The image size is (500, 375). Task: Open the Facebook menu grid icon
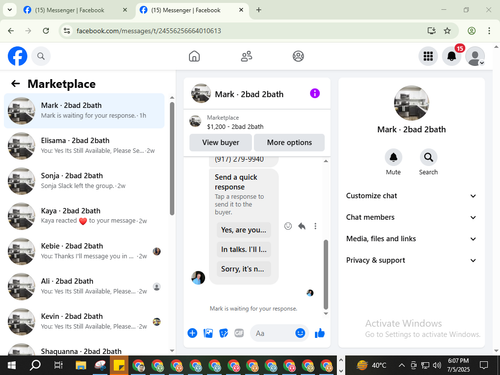[x=428, y=56]
